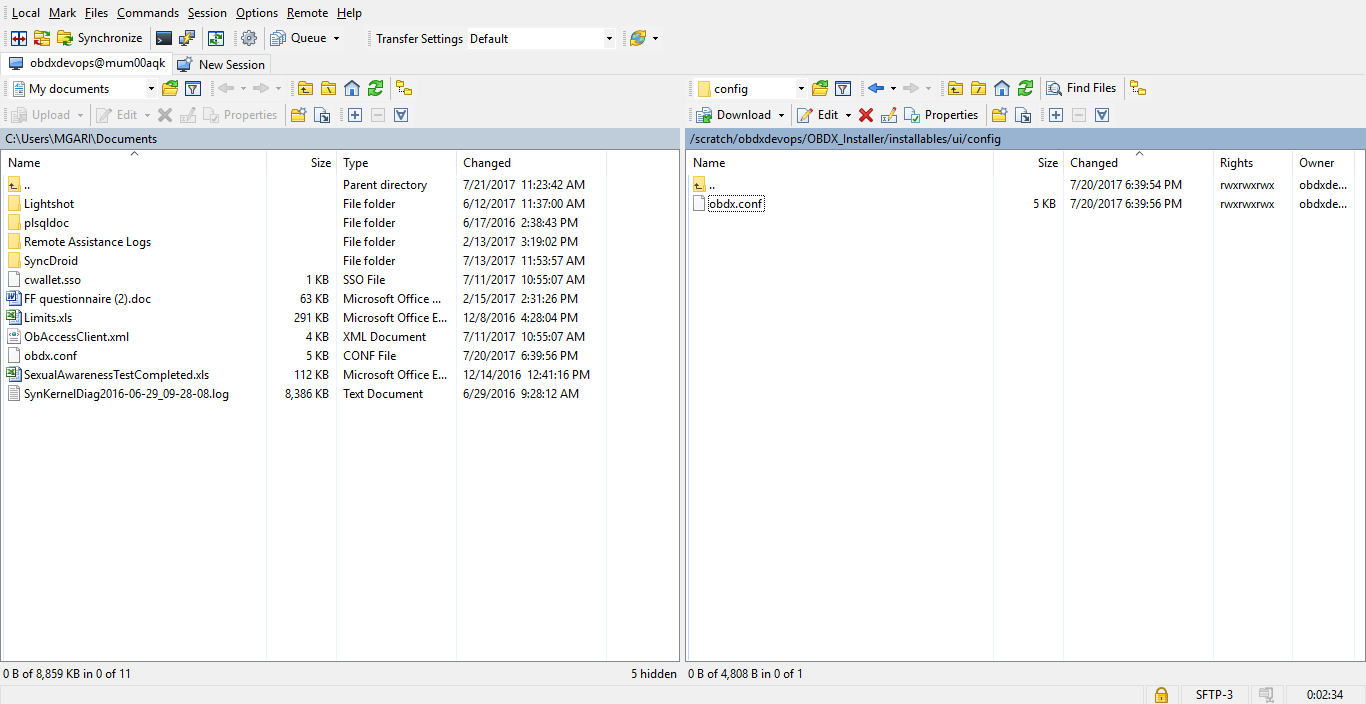This screenshot has width=1366, height=704.
Task: Click the Properties button on remote panel
Action: 941,114
